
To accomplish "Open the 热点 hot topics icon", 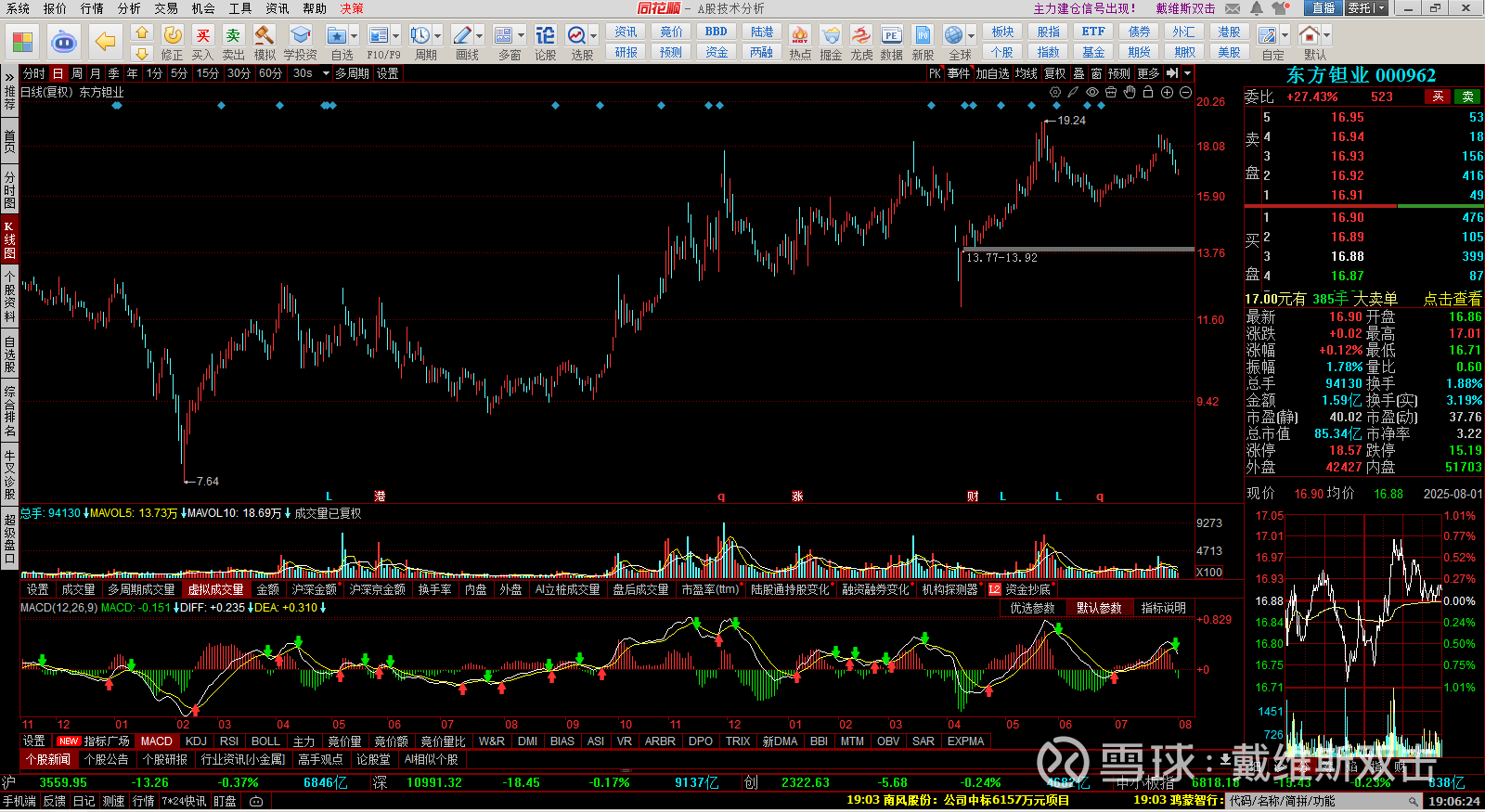I will coord(799,35).
